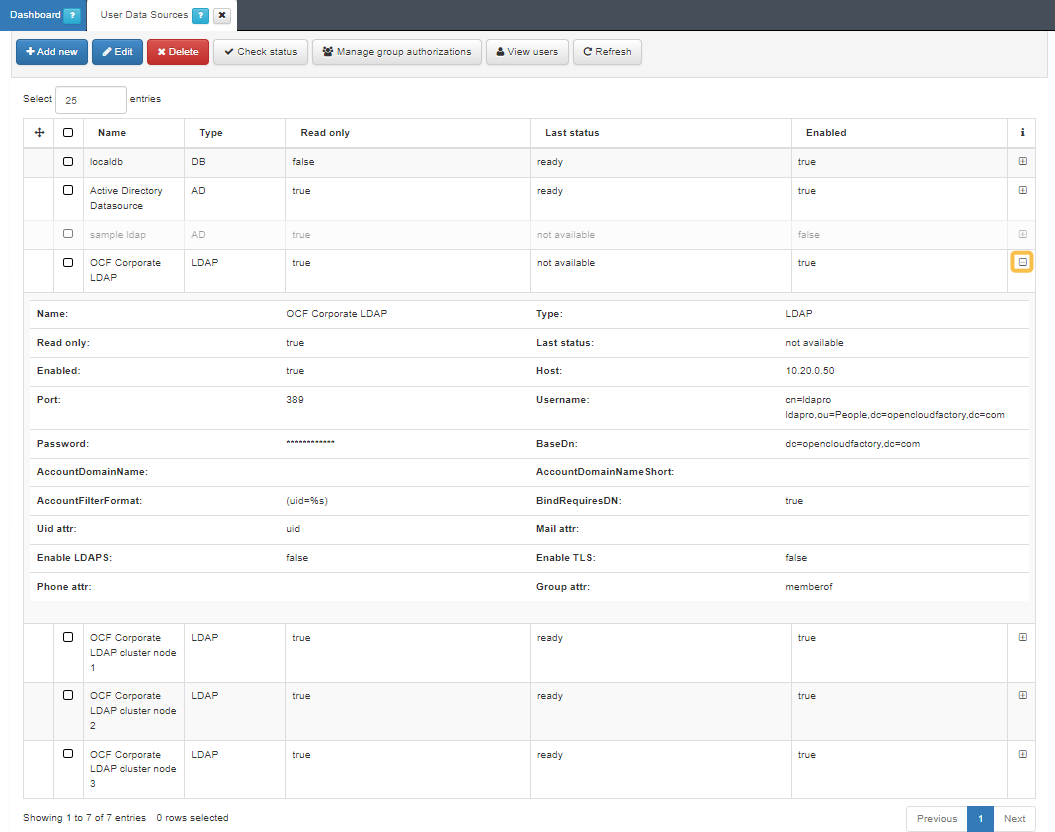Screen dimensions: 1055x832
Task: Check the localdb row checkbox
Action: tap(68, 161)
